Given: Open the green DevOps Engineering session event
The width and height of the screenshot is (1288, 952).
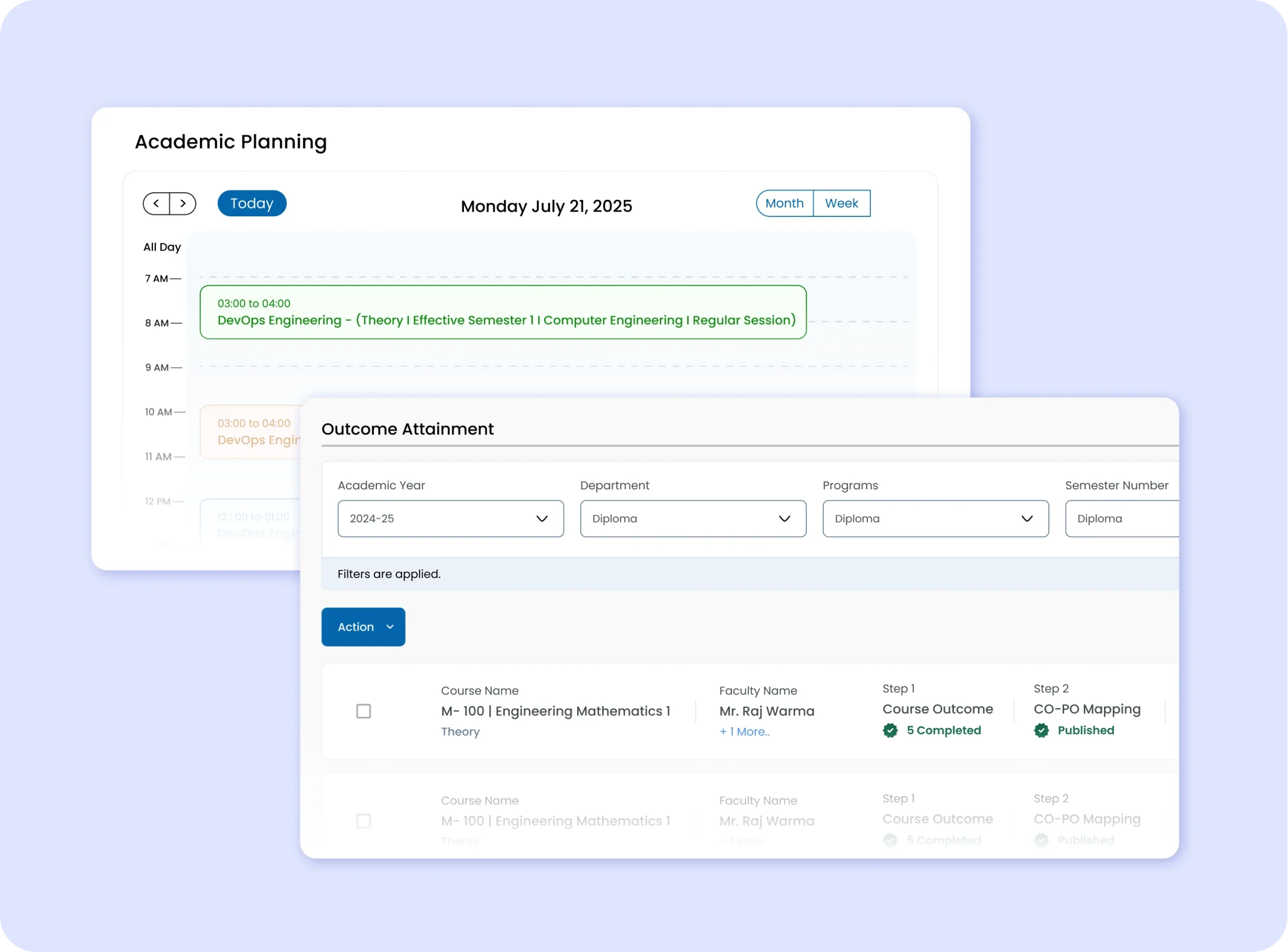Looking at the screenshot, I should pos(502,312).
